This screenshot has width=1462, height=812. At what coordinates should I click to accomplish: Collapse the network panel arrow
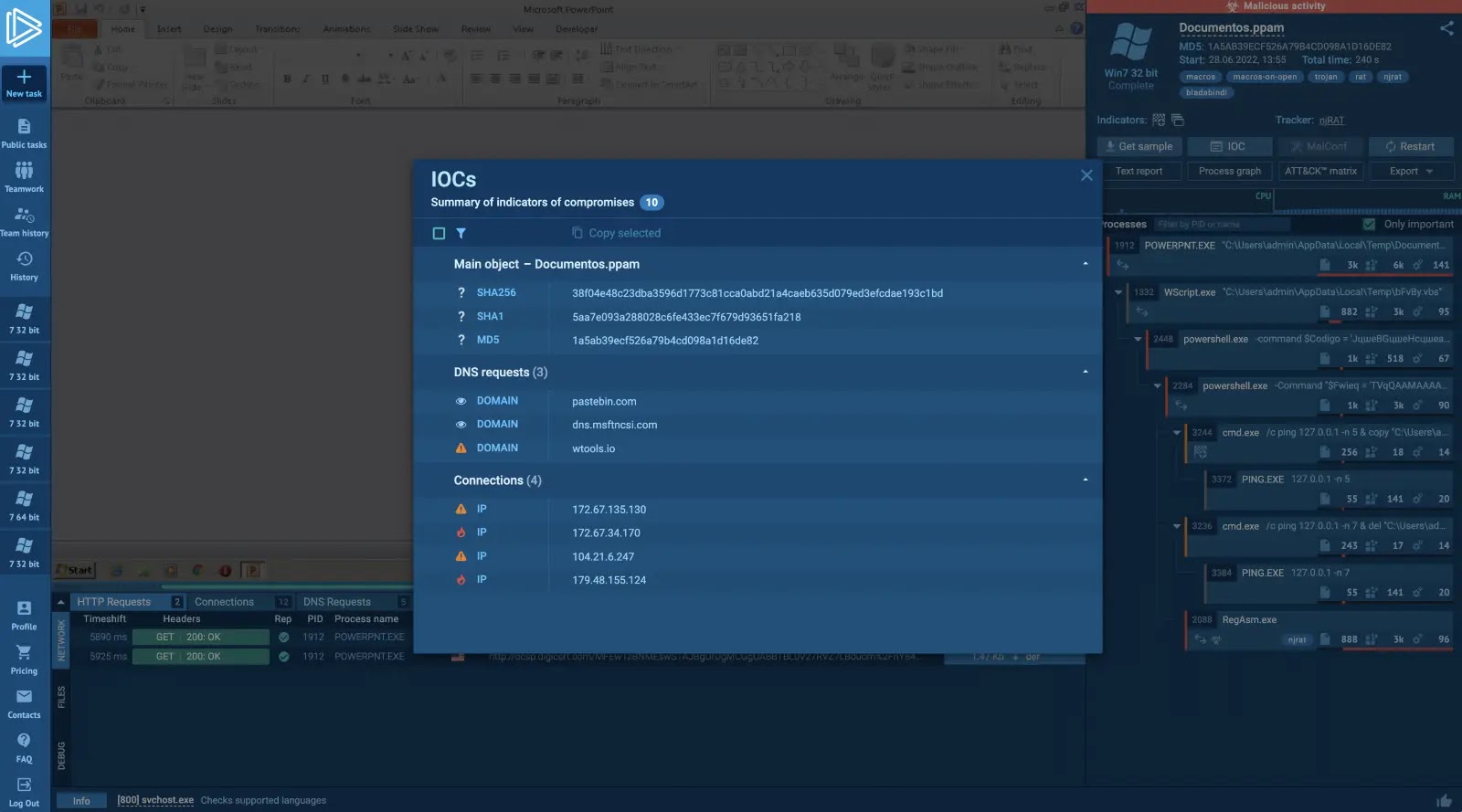coord(61,602)
